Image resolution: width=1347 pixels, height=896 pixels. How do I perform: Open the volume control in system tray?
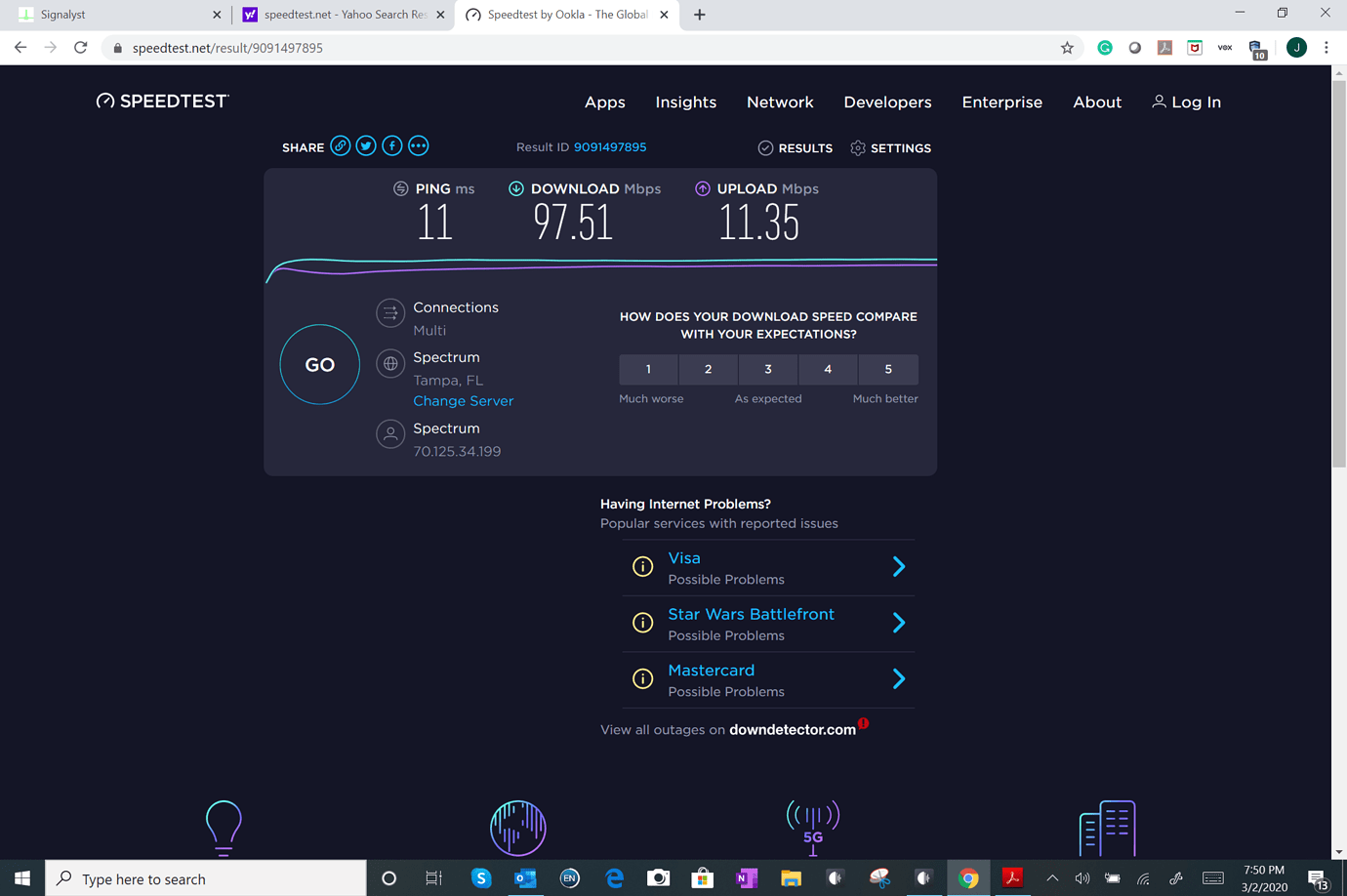(1082, 878)
